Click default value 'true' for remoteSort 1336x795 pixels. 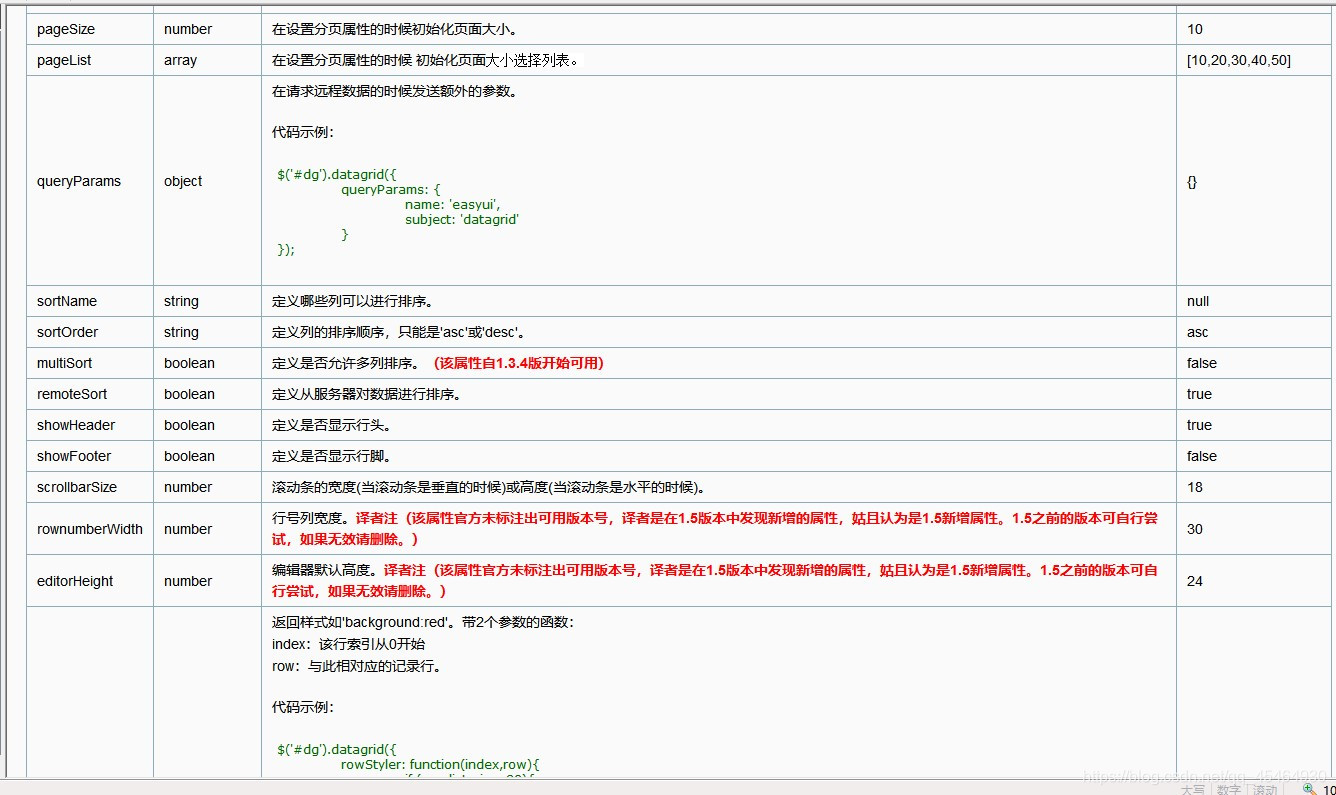click(1199, 394)
